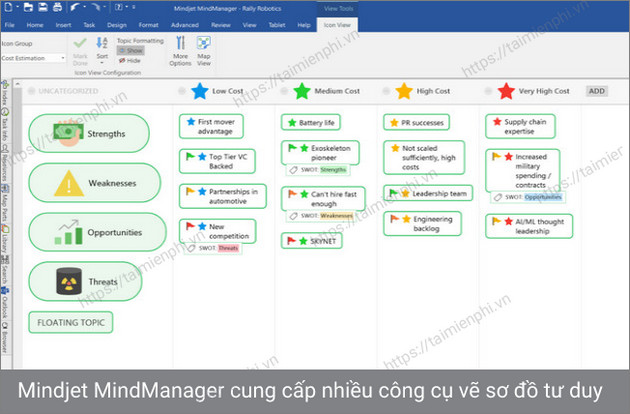Click green flag on Leadership team card
Screen dimensions: 630x414
(394, 193)
